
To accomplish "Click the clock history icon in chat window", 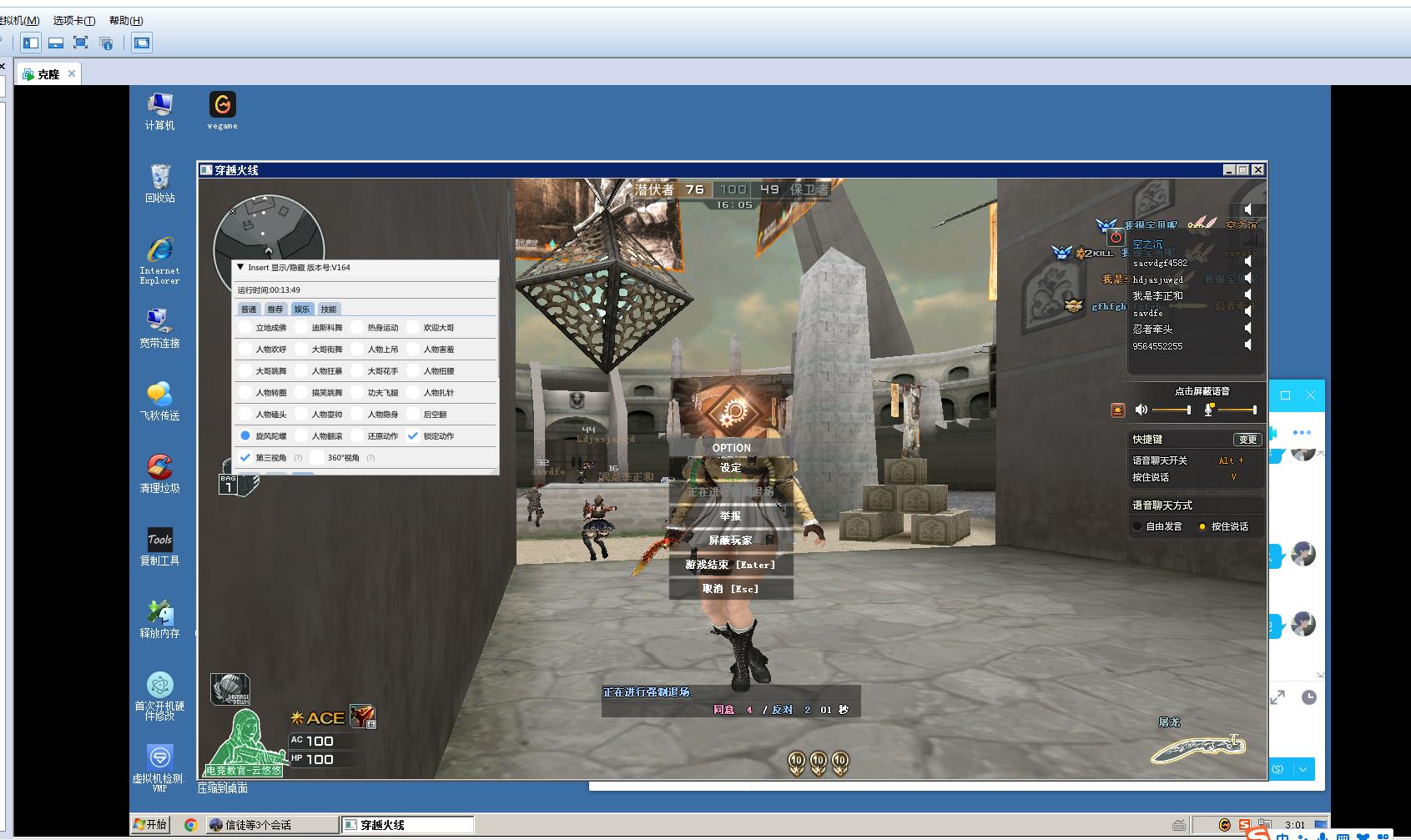I will 1309,697.
